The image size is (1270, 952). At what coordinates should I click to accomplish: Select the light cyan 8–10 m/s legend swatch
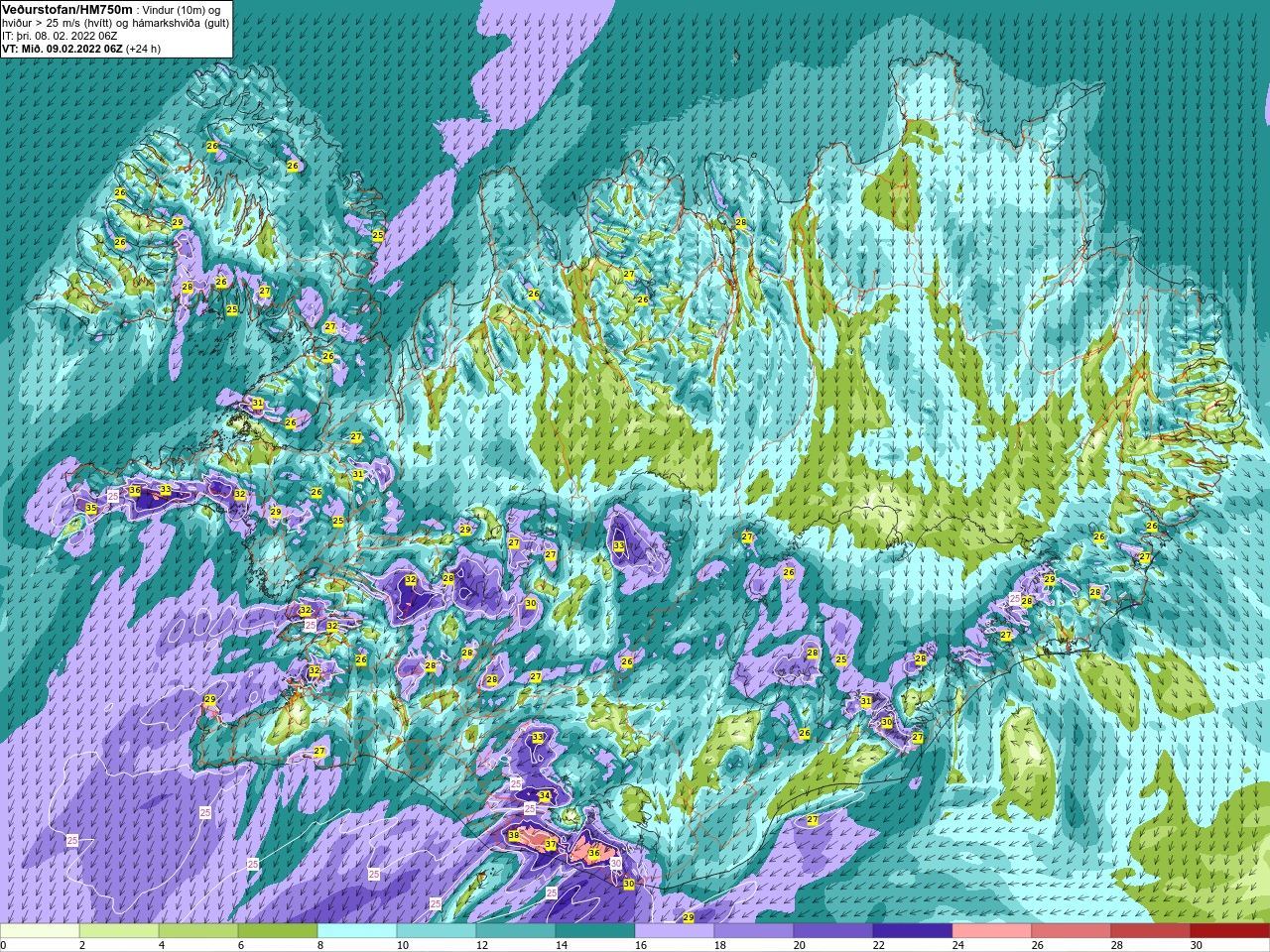click(x=357, y=931)
